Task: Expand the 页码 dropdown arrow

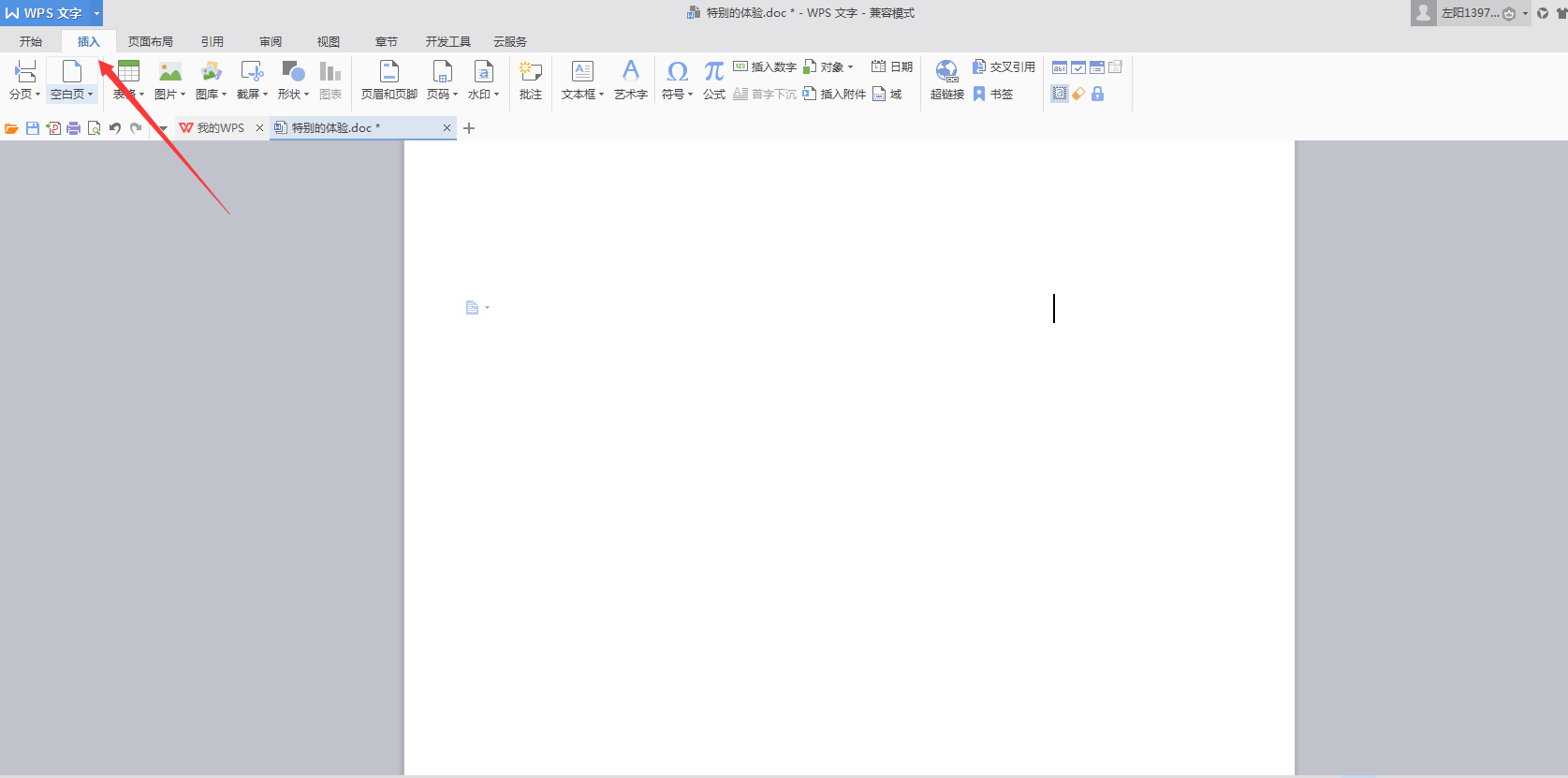Action: 455,95
